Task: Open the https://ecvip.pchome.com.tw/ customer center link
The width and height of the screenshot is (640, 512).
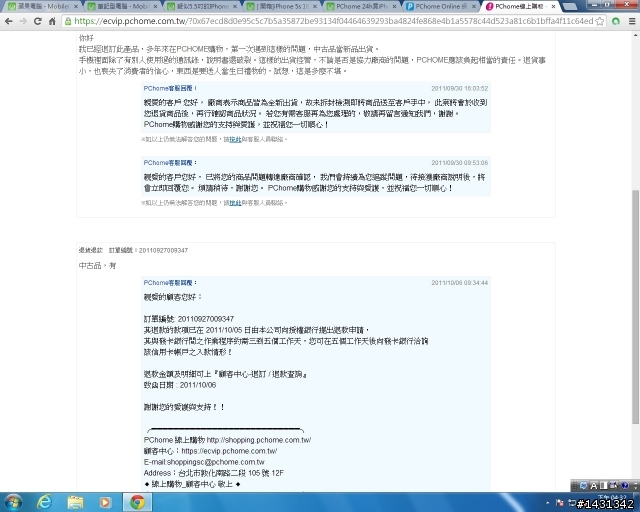Action: click(229, 451)
